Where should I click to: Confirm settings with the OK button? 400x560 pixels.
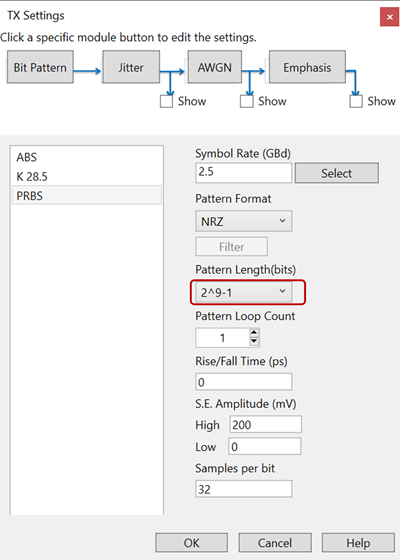click(191, 543)
